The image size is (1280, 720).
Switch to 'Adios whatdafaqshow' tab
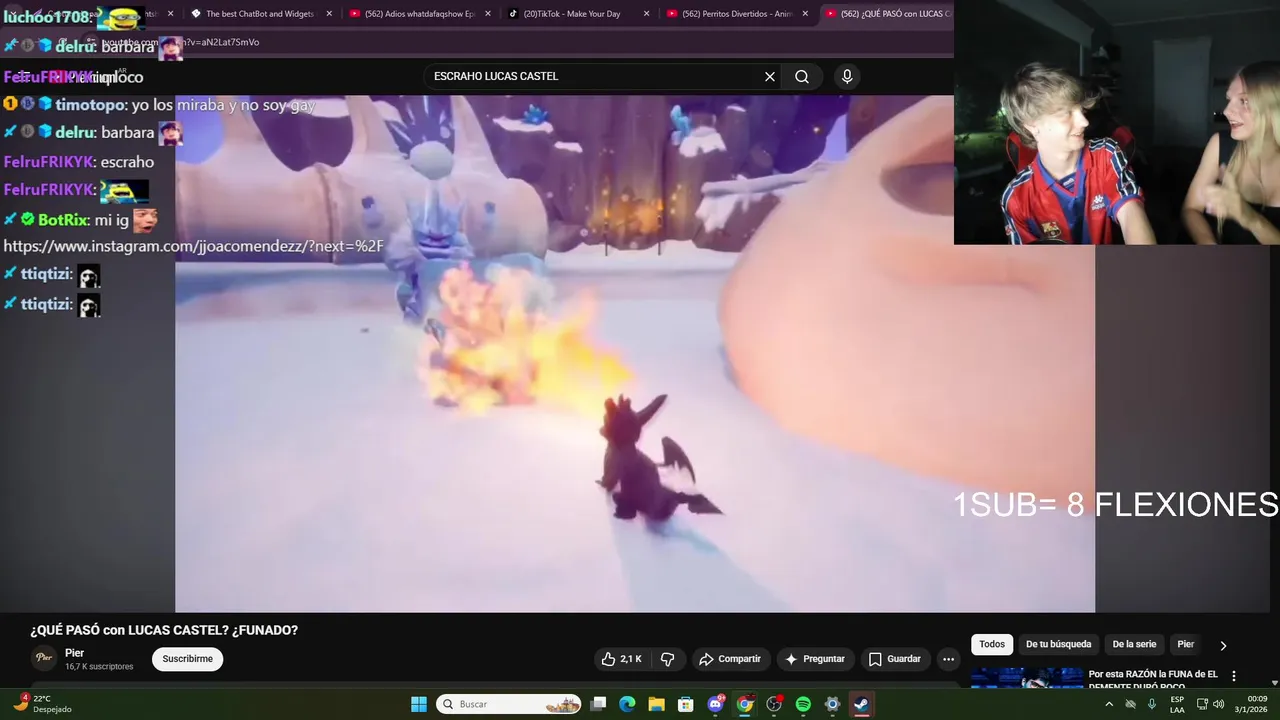click(419, 14)
